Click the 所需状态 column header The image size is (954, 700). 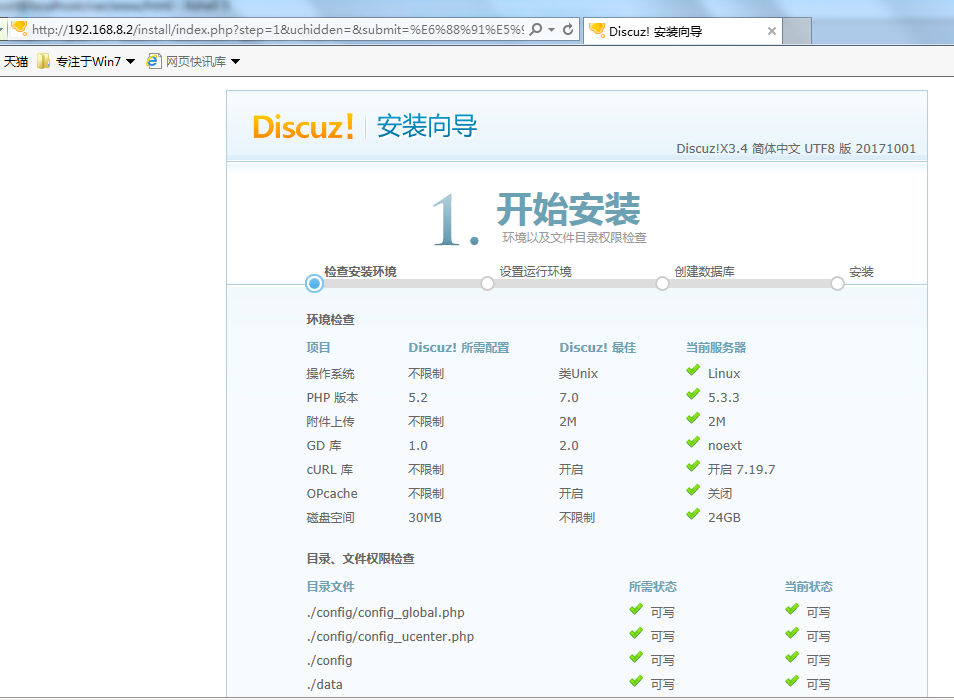coord(653,586)
